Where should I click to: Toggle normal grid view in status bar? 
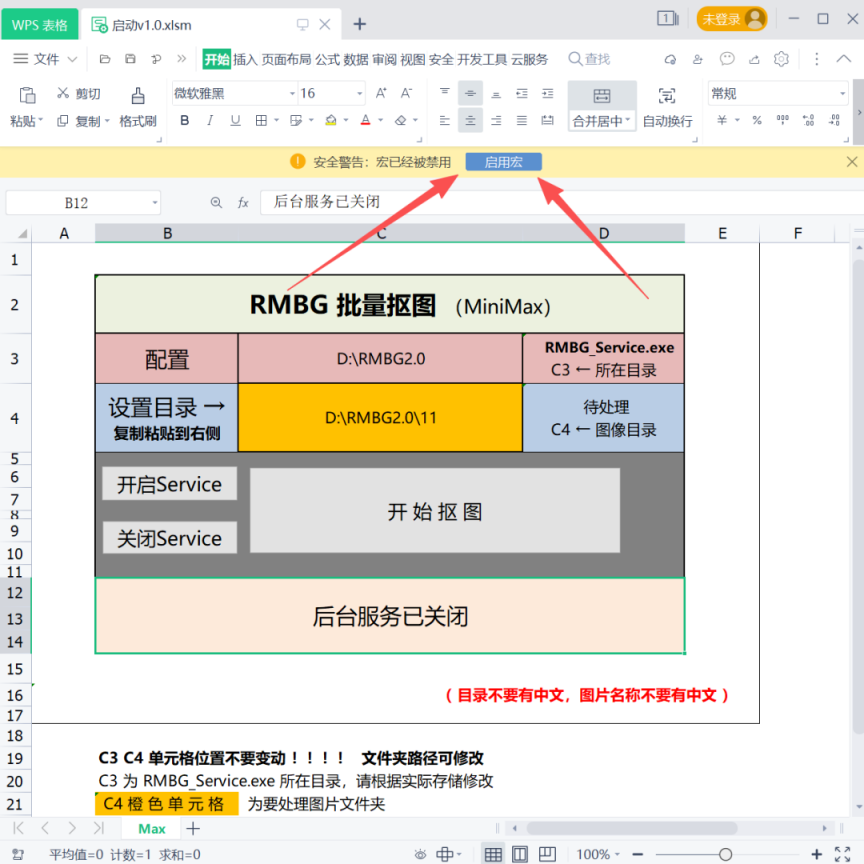[x=493, y=854]
